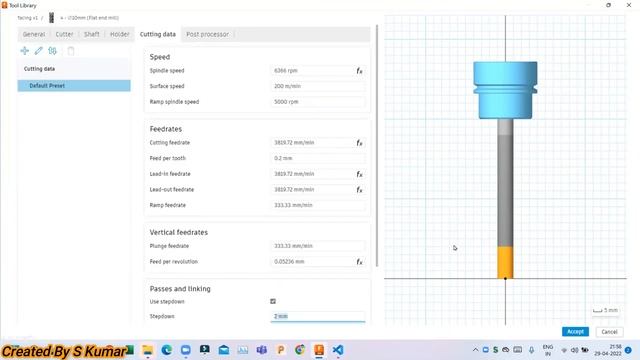Switch to the Shaft tab
This screenshot has width=640, height=360.
pos(91,34)
